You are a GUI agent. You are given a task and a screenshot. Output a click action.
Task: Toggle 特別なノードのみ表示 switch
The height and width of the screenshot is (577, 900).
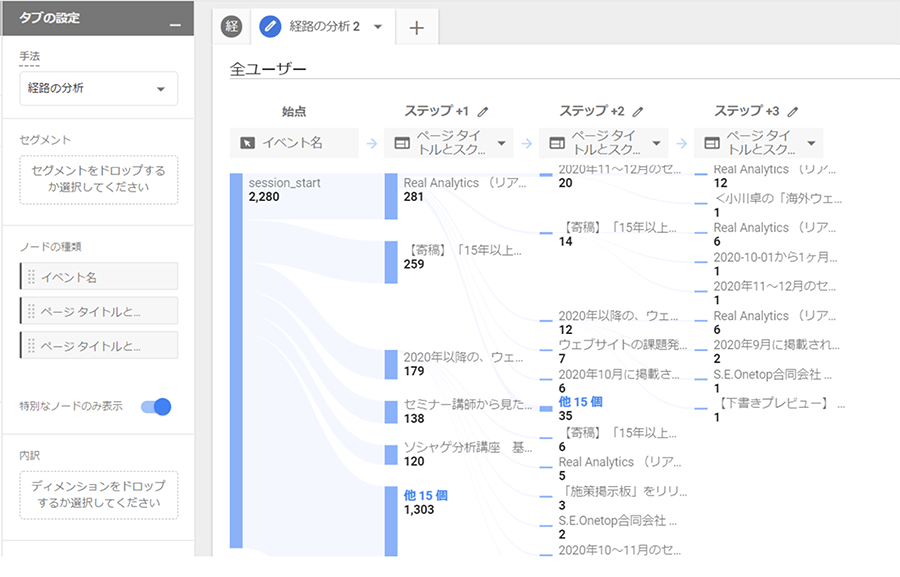pyautogui.click(x=156, y=406)
